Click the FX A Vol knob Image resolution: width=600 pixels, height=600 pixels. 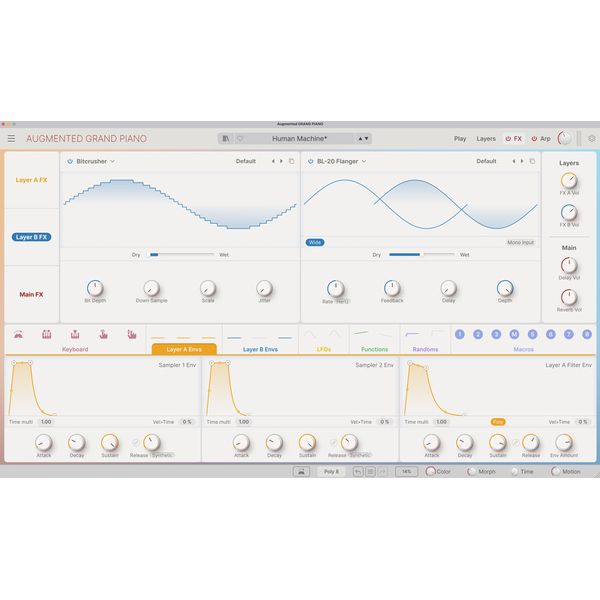(569, 181)
